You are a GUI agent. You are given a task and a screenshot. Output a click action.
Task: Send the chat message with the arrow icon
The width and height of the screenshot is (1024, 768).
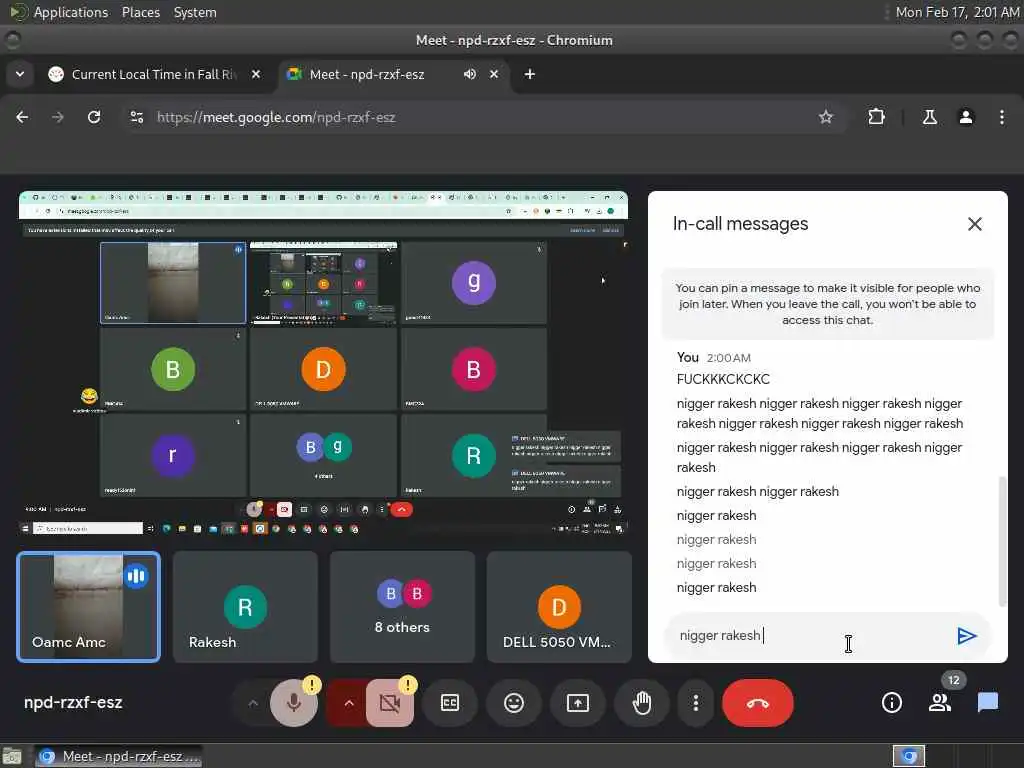tap(967, 636)
